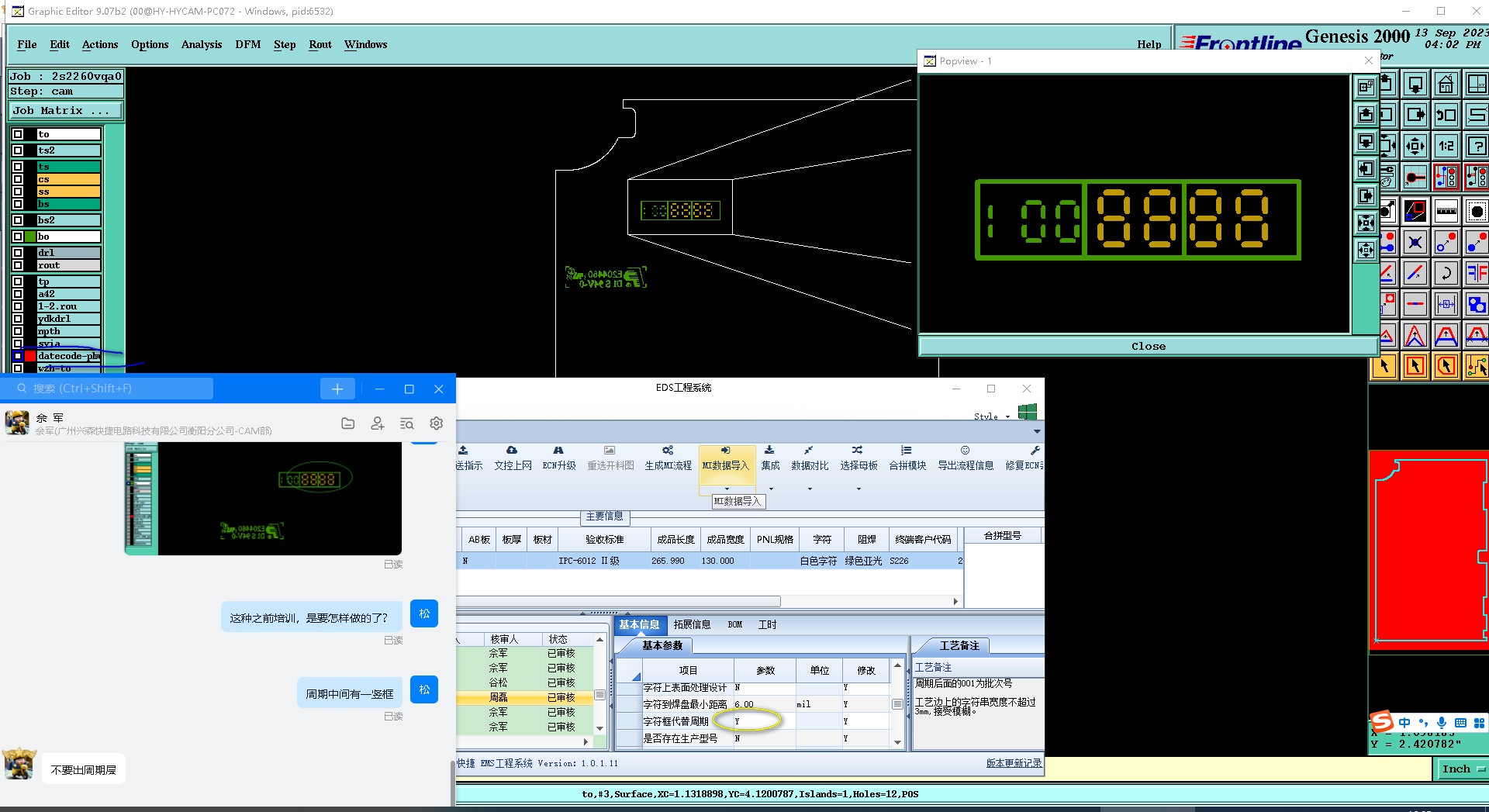Click the black color swatch of layer to
The width and height of the screenshot is (1489, 812).
coord(30,134)
